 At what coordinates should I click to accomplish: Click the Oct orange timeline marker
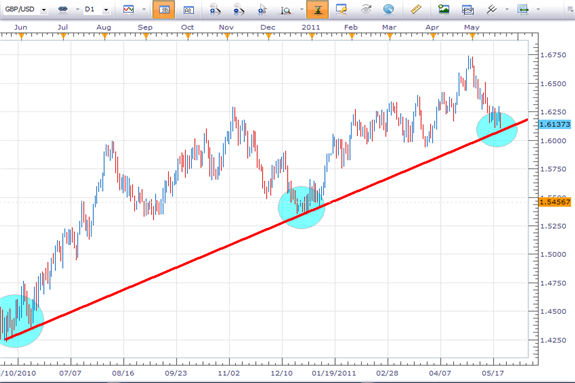(188, 36)
